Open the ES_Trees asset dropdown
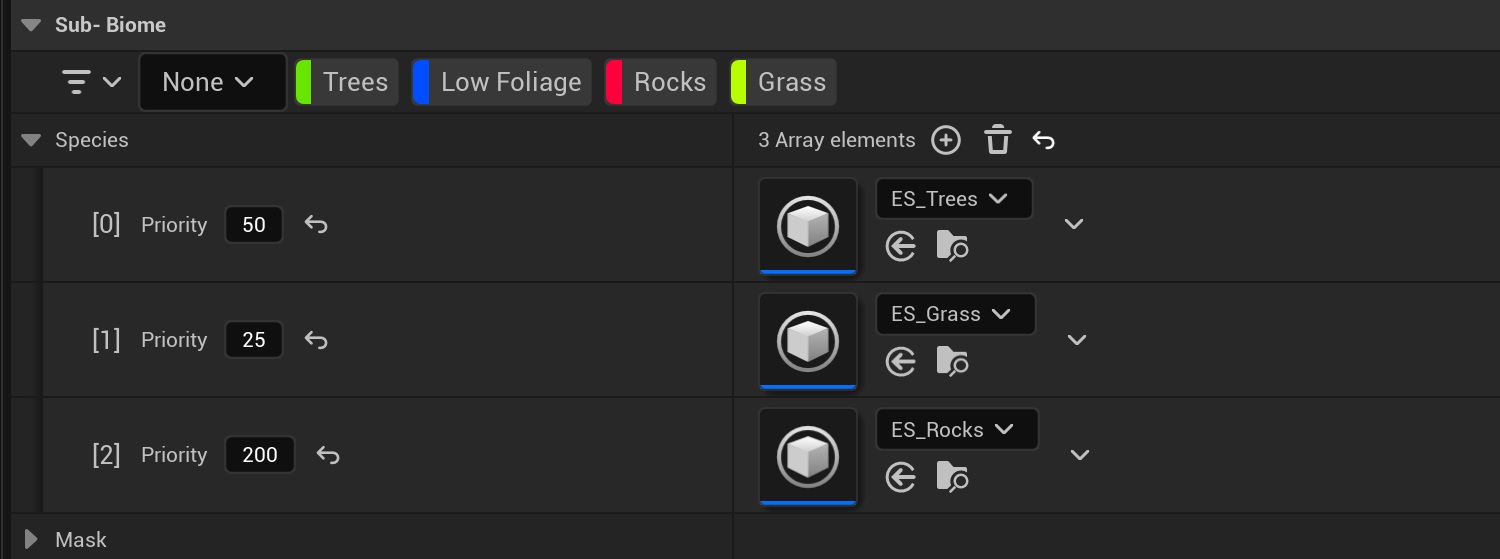 953,199
